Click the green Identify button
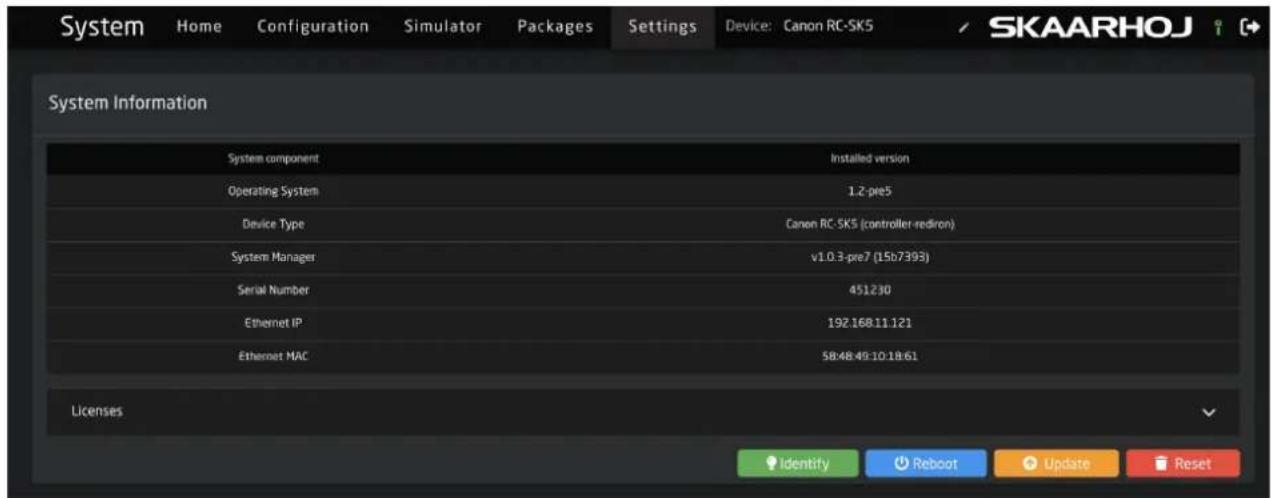This screenshot has width=1271, height=498. (x=797, y=464)
